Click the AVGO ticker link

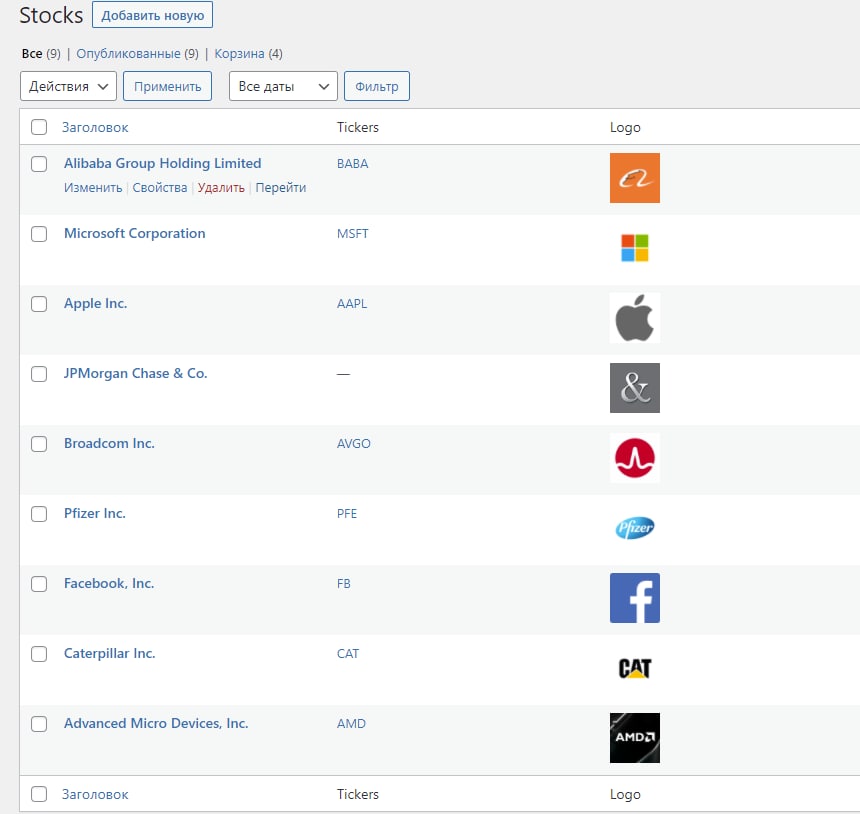[x=354, y=443]
